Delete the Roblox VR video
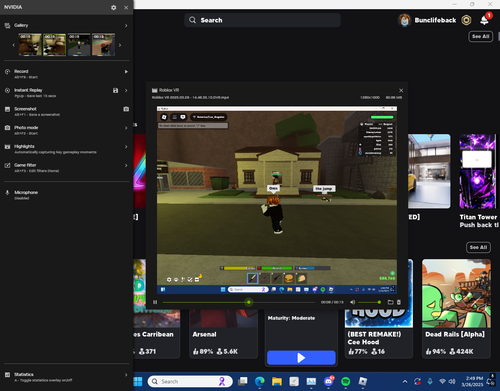This screenshot has width=500, height=391. pos(399,302)
